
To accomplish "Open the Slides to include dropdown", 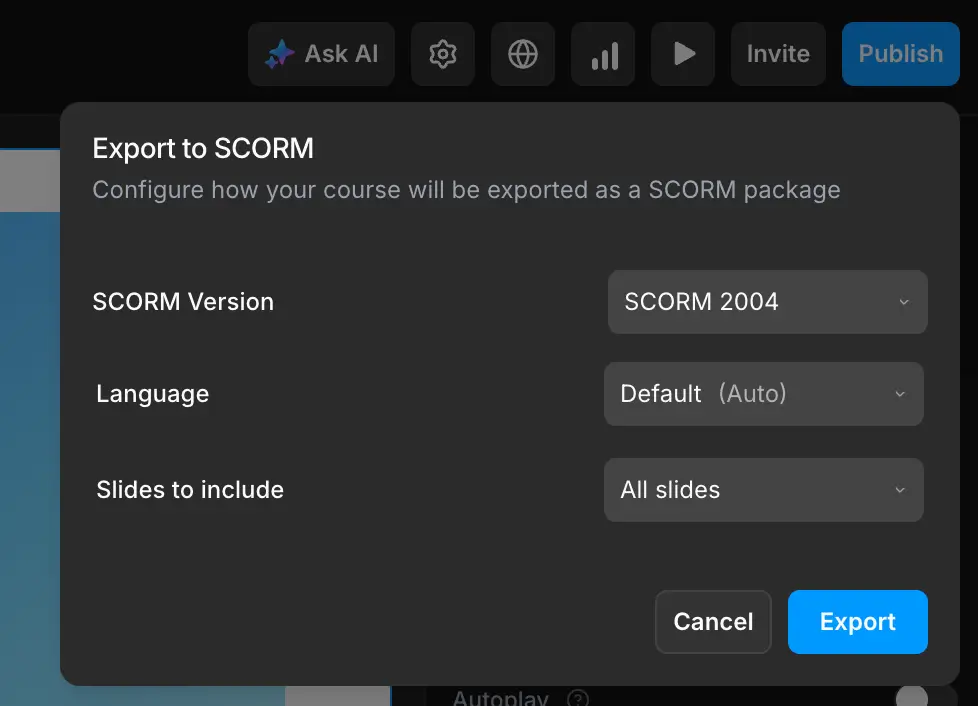I will [763, 490].
